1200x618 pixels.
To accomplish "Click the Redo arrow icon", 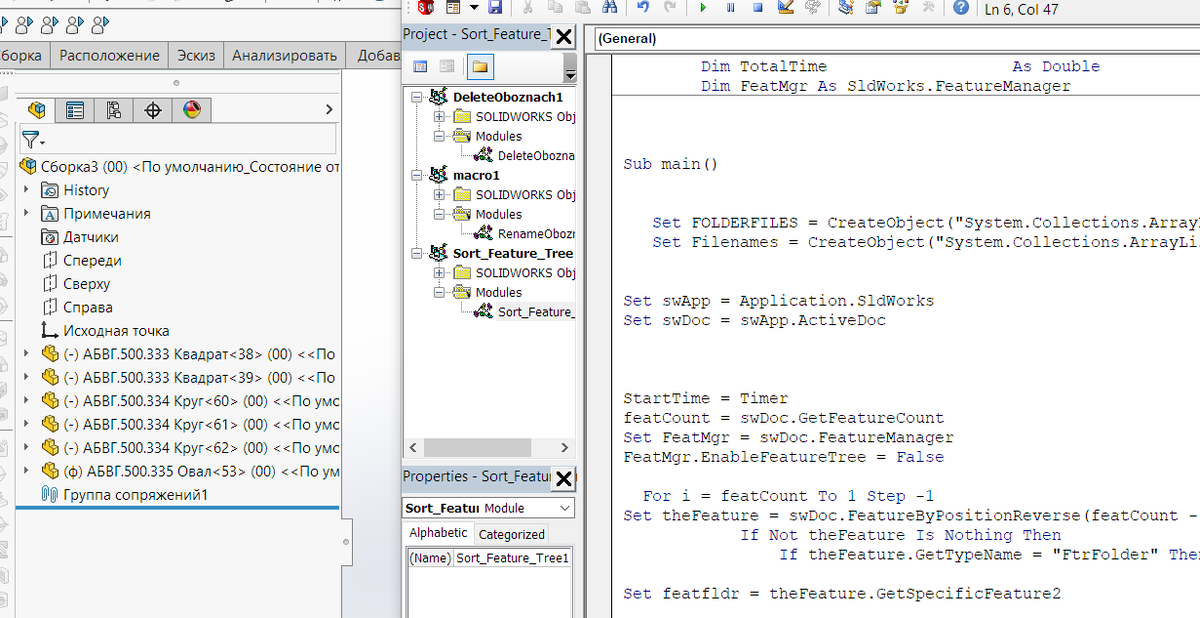I will (670, 7).
